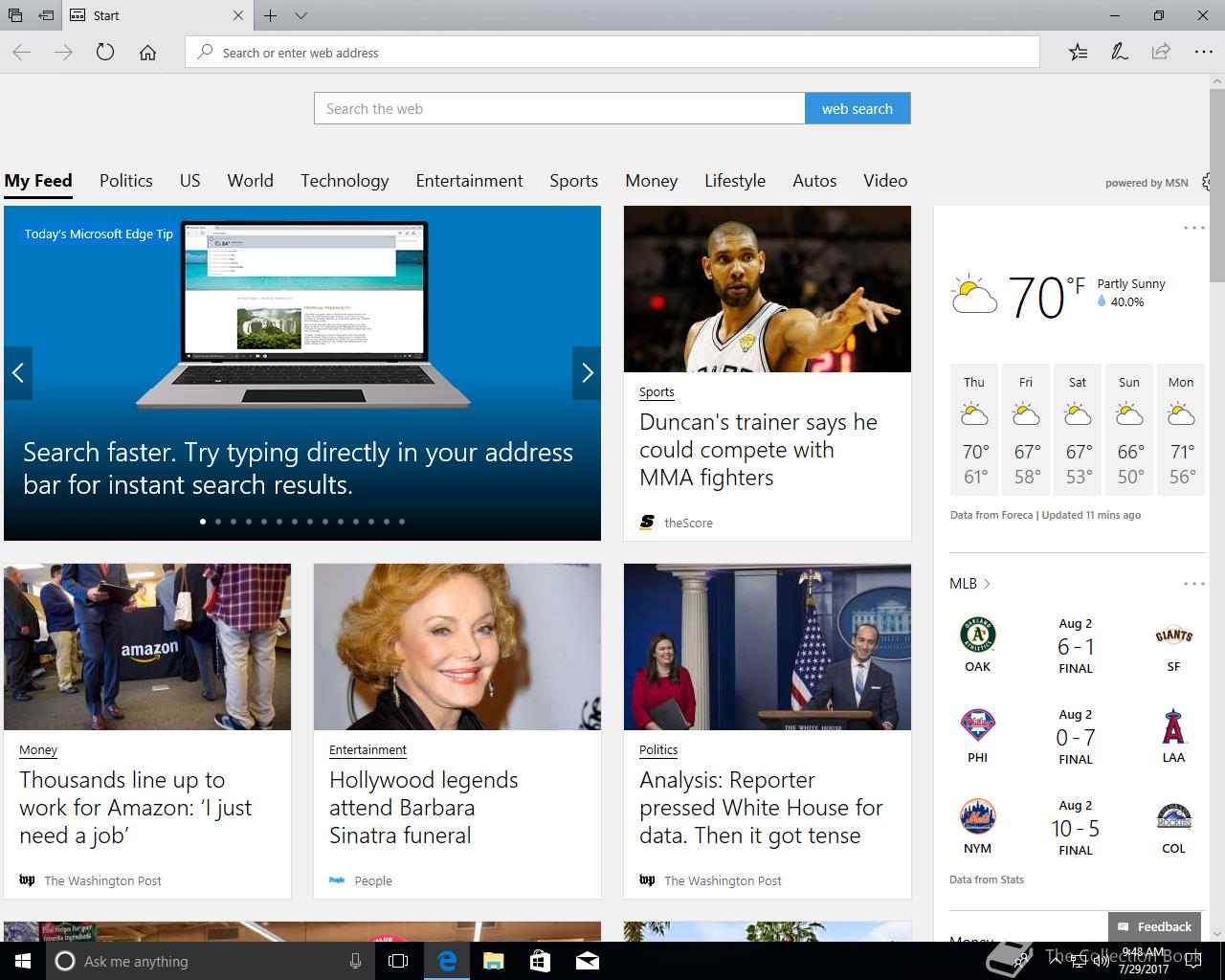Click the Barbara Sinatra article photo
The image size is (1225, 980).
coord(457,647)
